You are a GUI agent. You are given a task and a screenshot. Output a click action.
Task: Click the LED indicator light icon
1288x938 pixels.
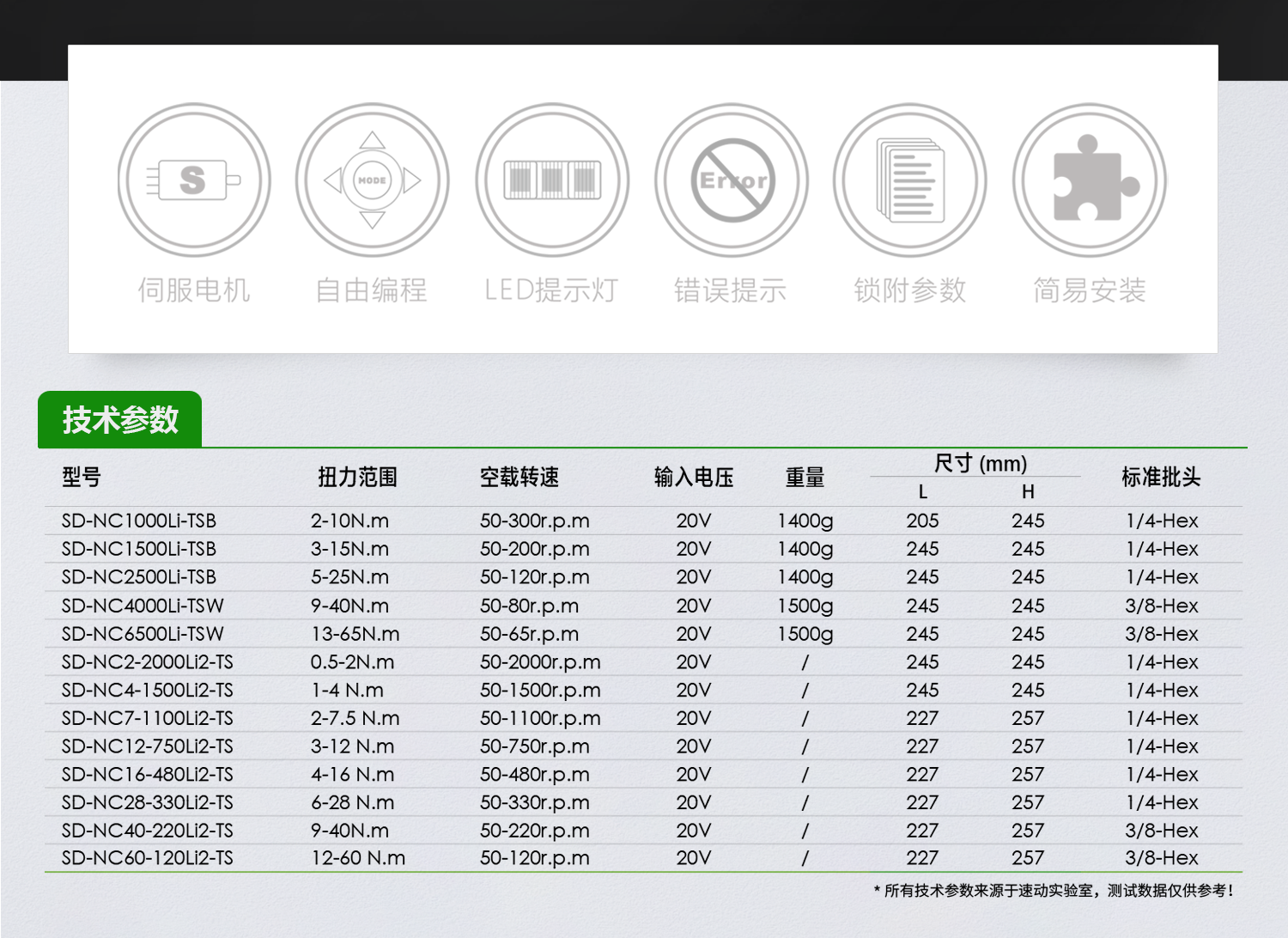552,180
